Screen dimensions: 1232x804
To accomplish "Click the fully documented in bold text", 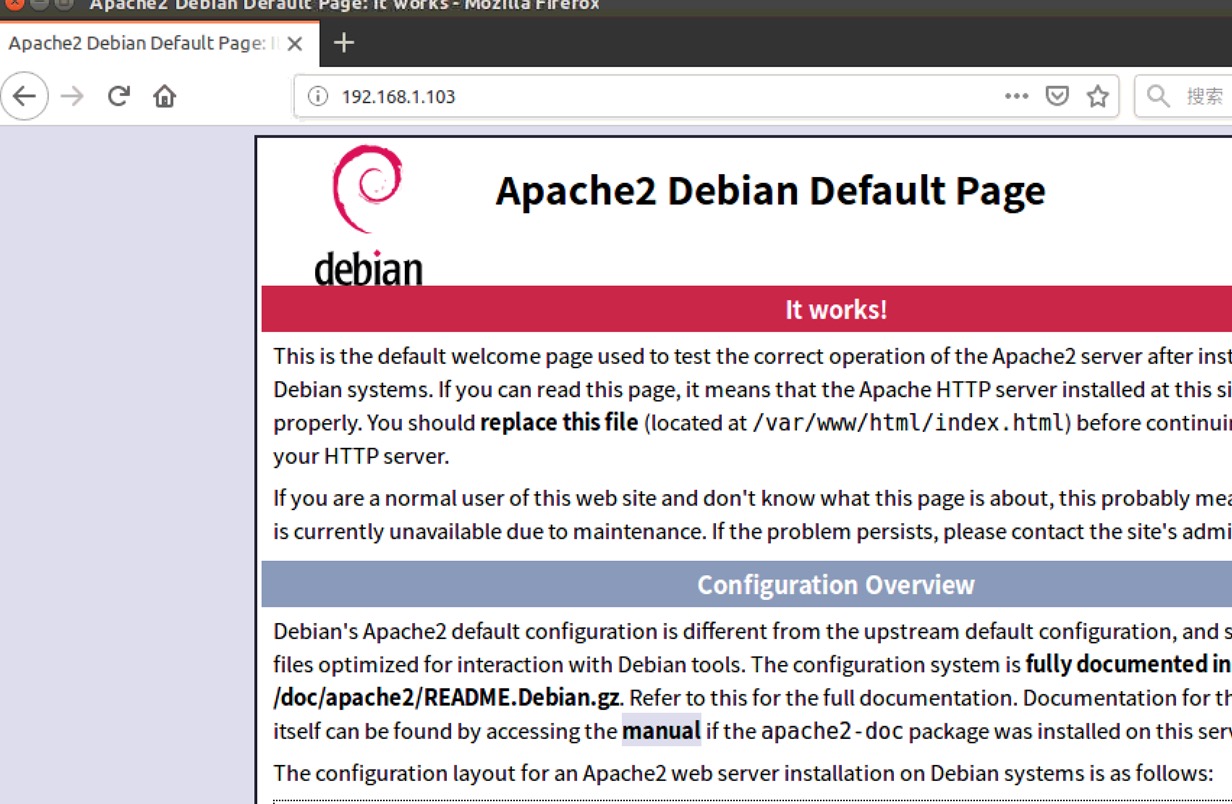I will click(1128, 664).
